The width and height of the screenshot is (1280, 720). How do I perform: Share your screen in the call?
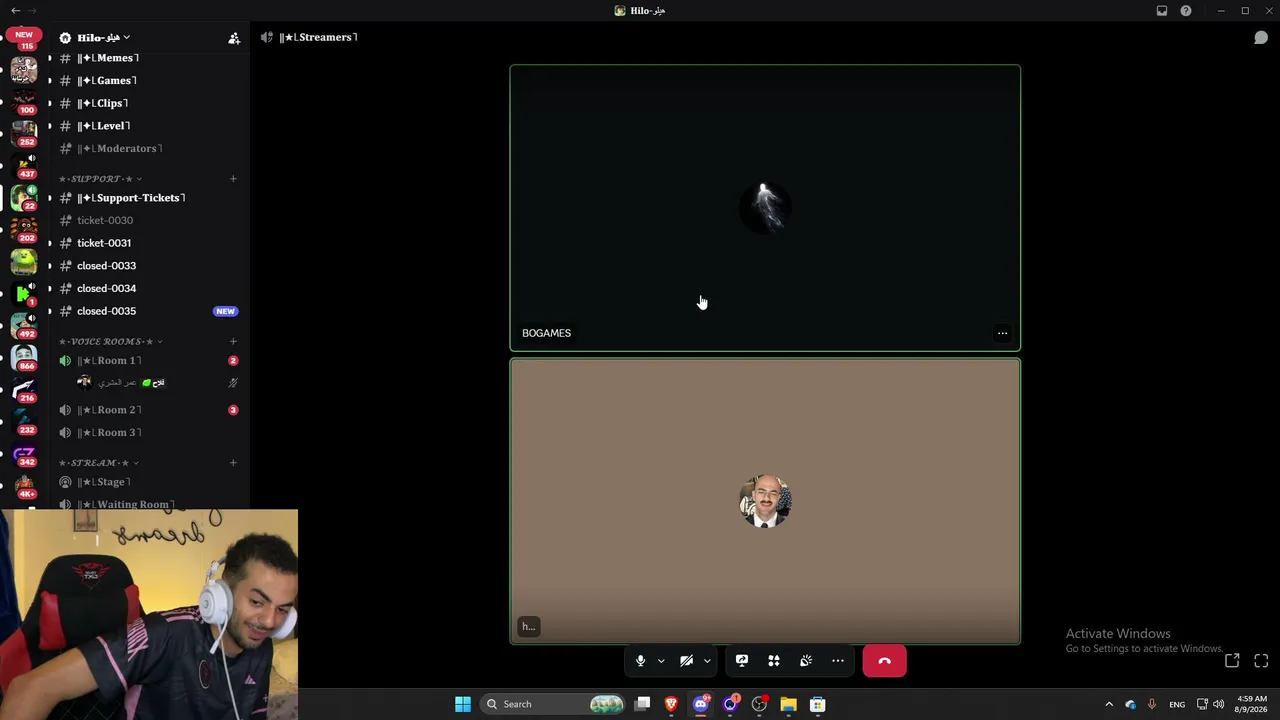point(742,661)
